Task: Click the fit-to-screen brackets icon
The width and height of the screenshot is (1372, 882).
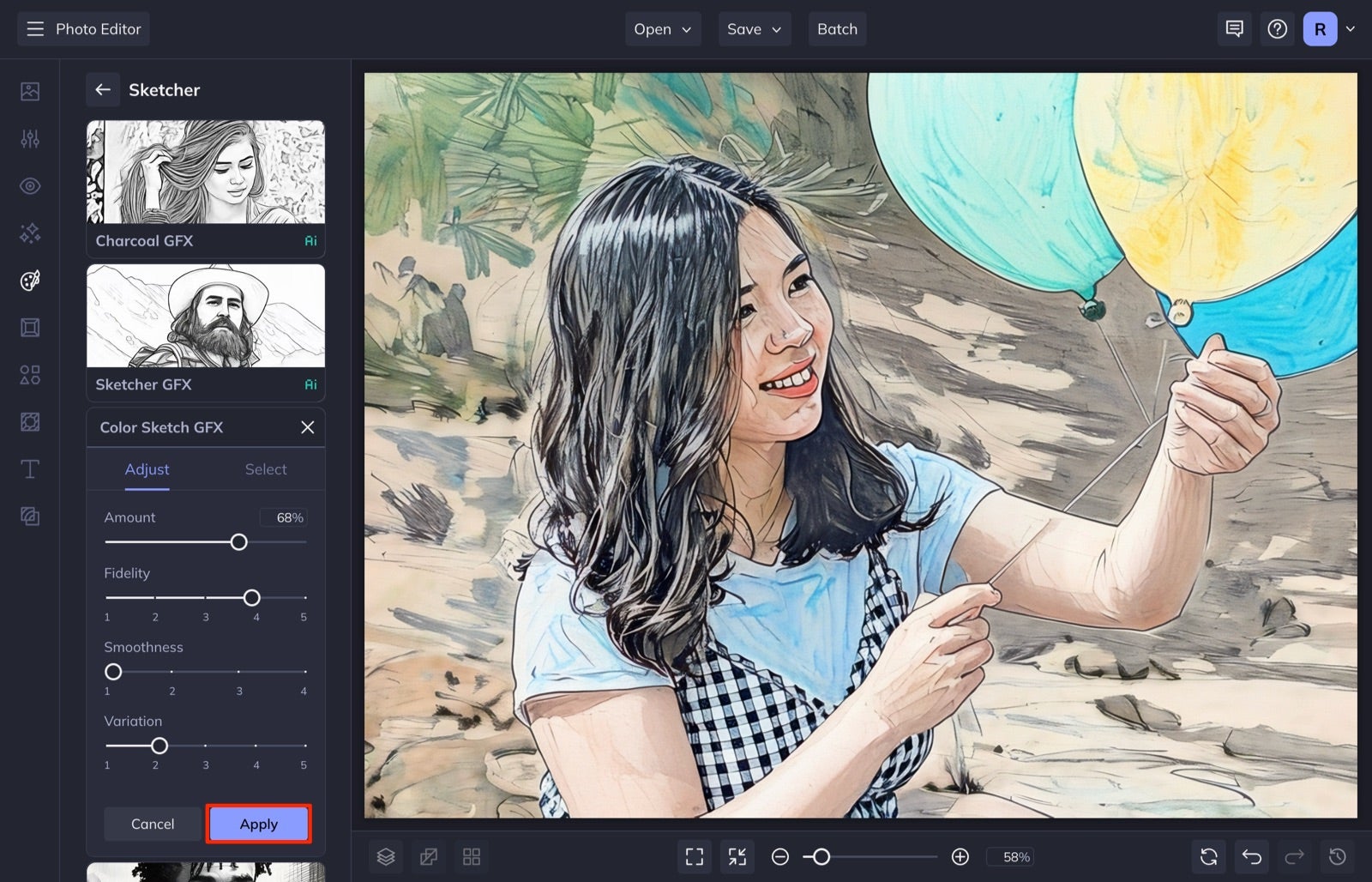Action: click(x=694, y=856)
